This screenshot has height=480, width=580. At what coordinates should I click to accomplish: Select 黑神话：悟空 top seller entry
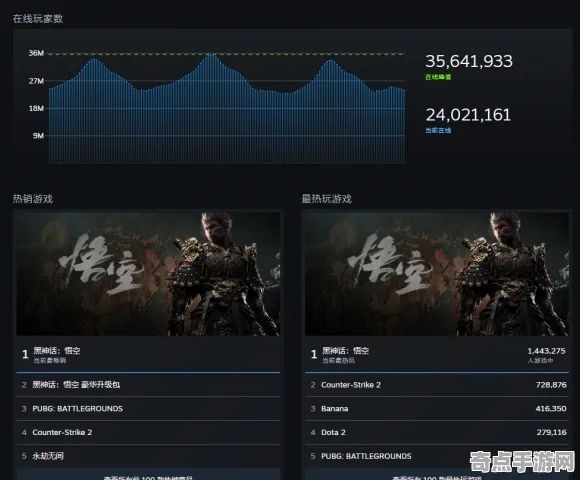[148, 354]
